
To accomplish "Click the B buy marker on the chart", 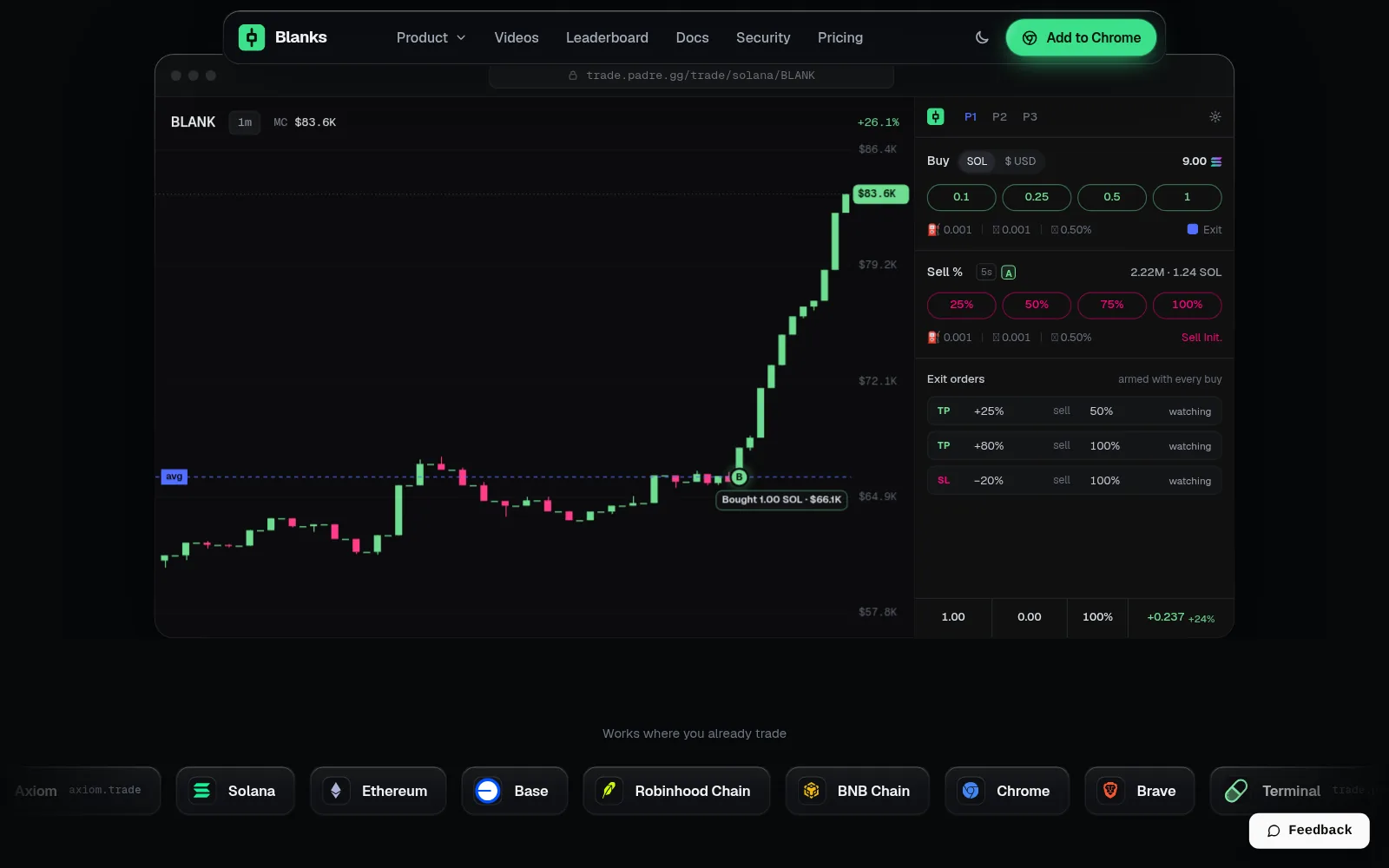I will [x=739, y=477].
